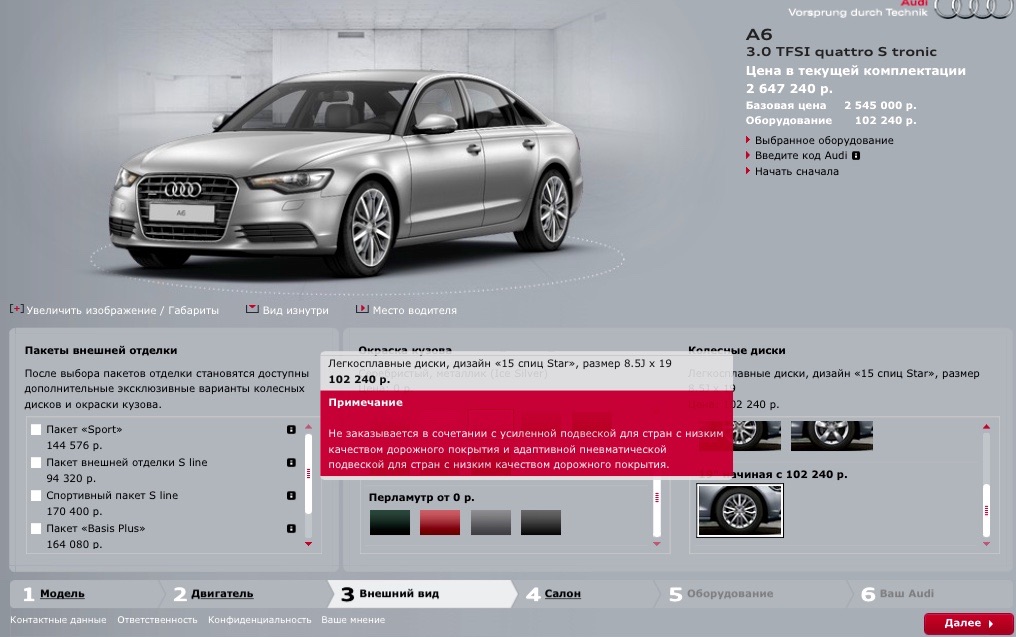This screenshot has height=637, width=1016.
Task: Open info icon for Пакет «Basis Plus»
Action: [292, 529]
